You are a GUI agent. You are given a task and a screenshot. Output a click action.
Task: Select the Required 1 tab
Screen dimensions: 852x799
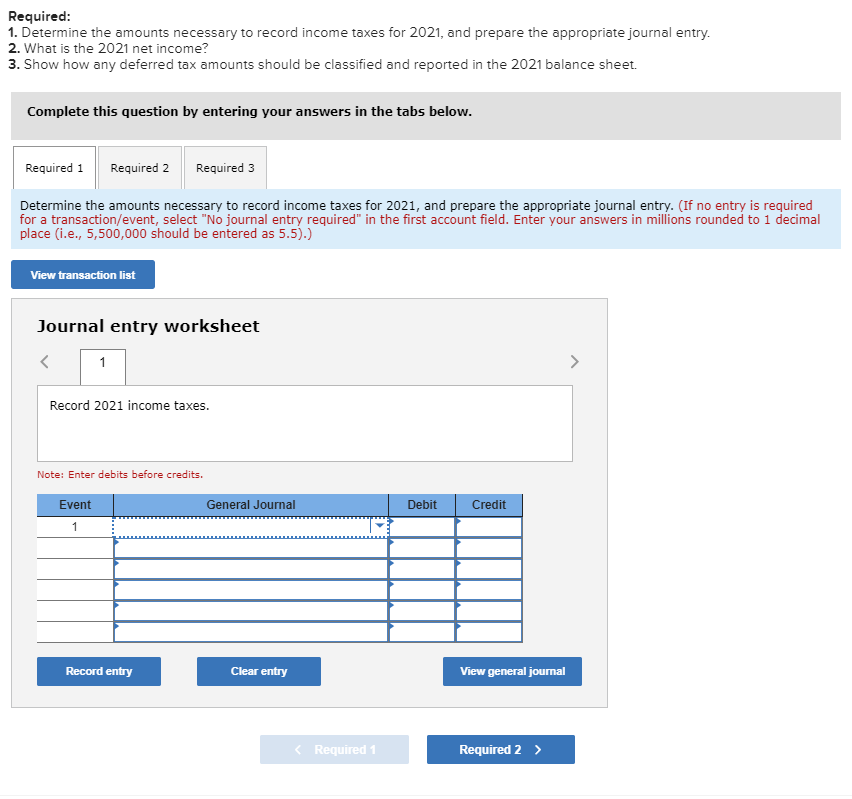(x=54, y=168)
